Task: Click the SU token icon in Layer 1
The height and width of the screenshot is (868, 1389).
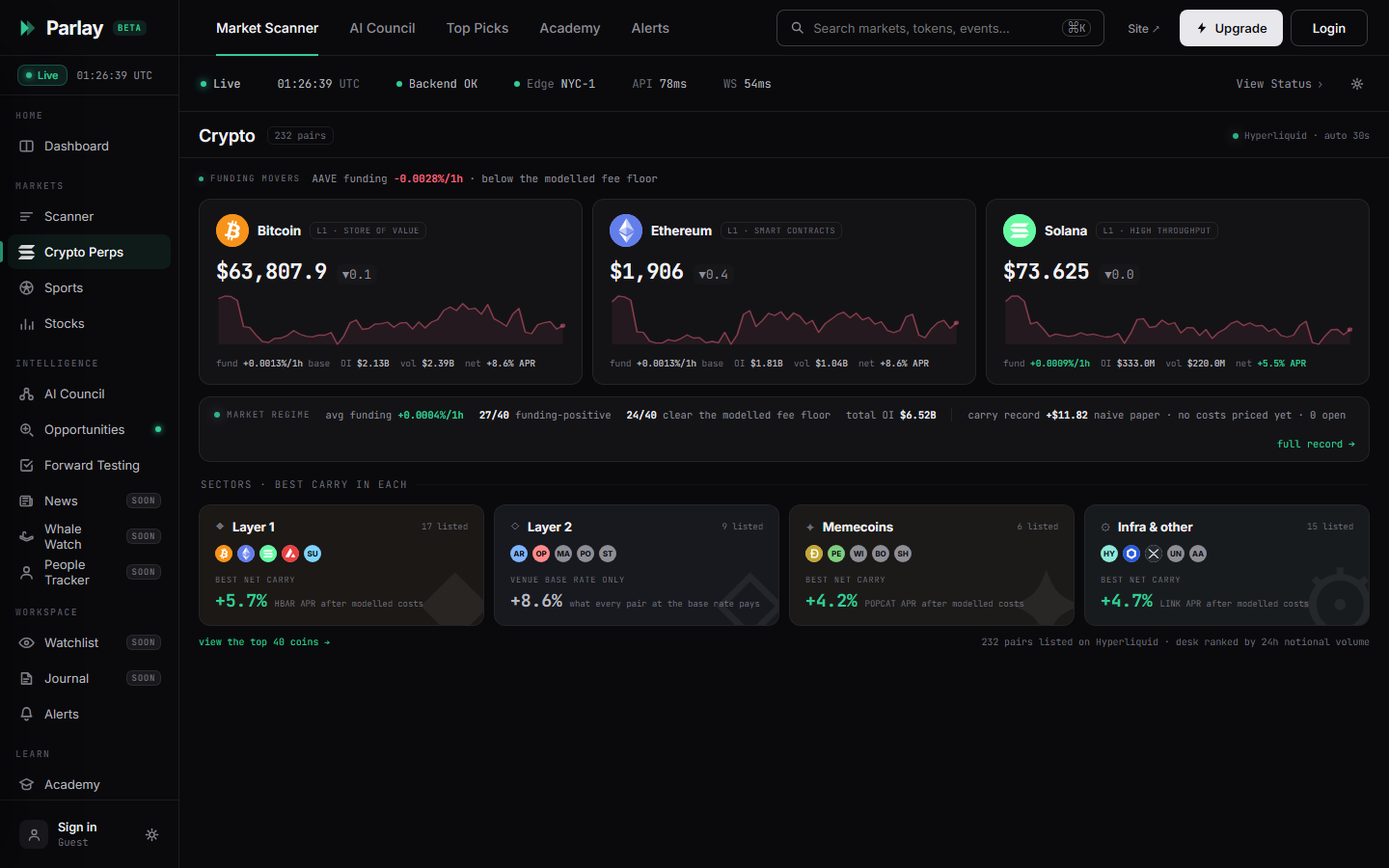Action: point(313,554)
